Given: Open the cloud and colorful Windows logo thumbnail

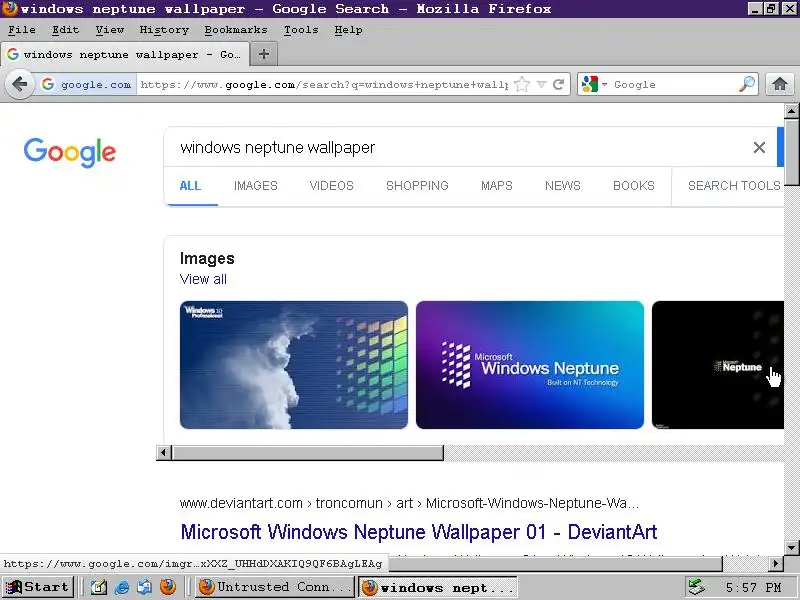Looking at the screenshot, I should 294,365.
